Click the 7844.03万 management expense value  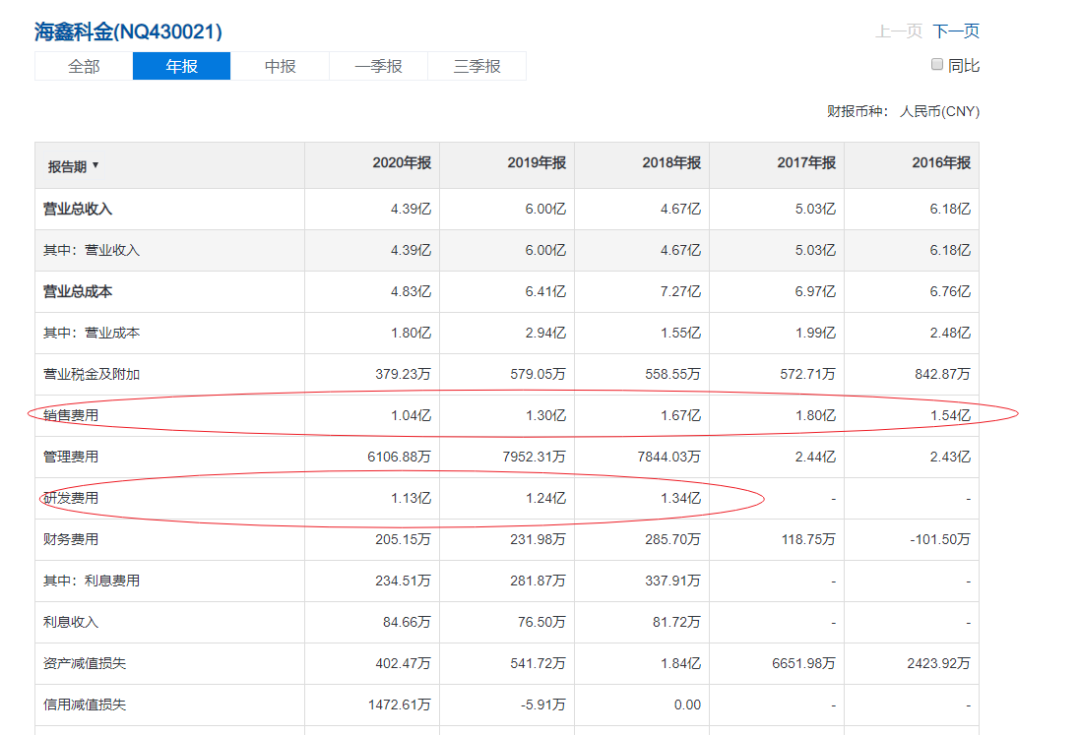point(669,457)
